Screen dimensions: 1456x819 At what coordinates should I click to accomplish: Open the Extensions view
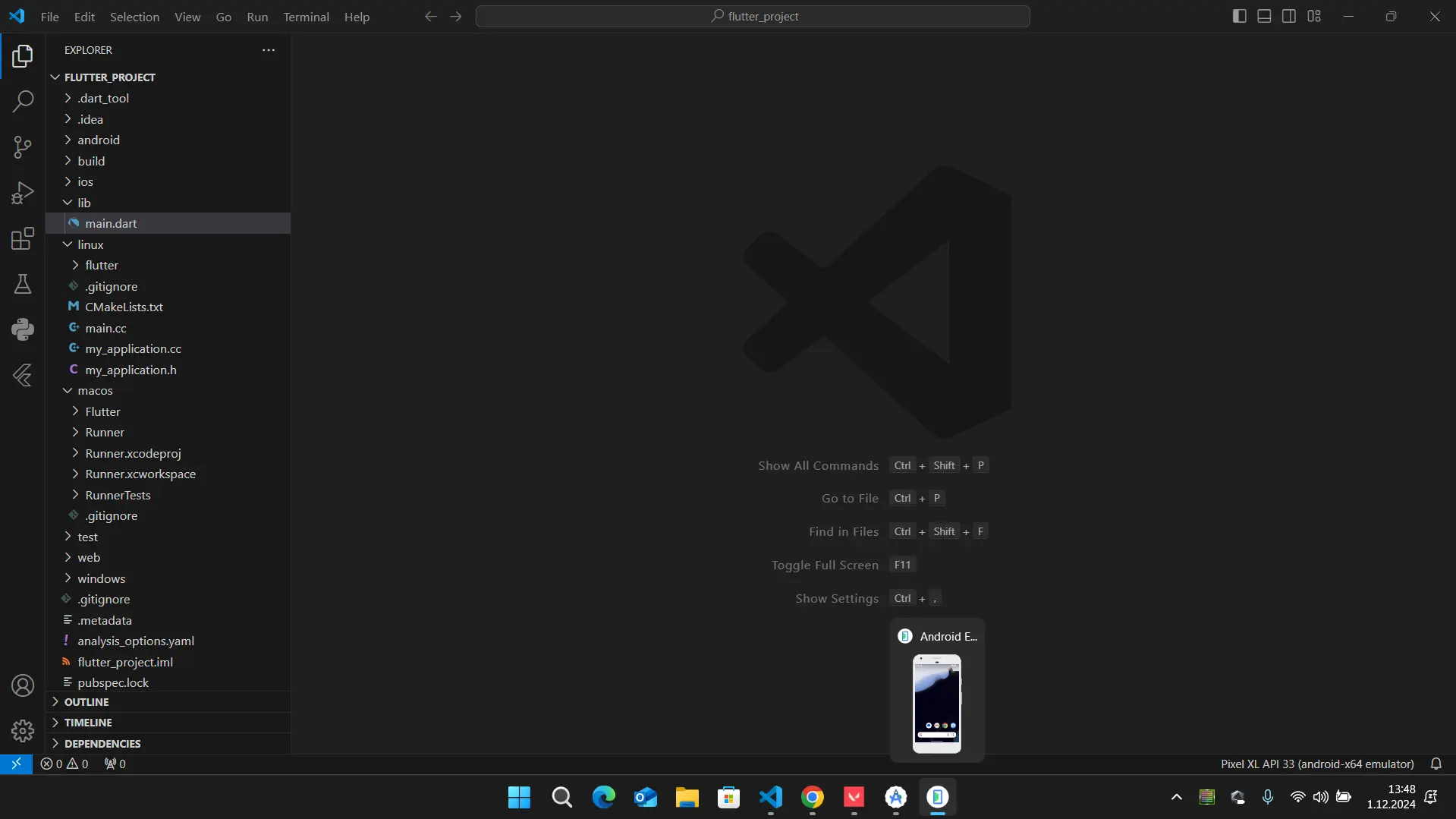point(23,238)
